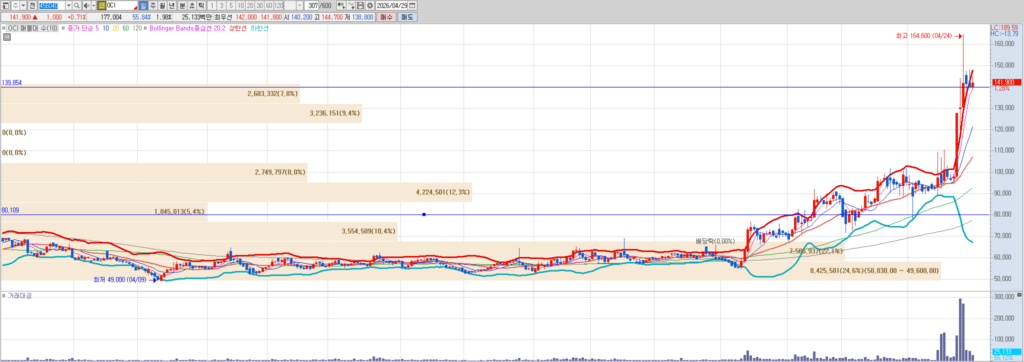Click the legend value 120 after the 60
Screen dimensions: 1024x362
137,28
